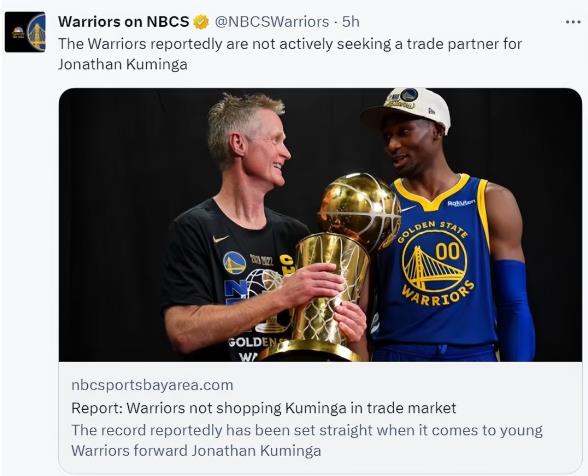Click the Warriors badge on the black shirt
The width and height of the screenshot is (588, 476).
(x=234, y=263)
